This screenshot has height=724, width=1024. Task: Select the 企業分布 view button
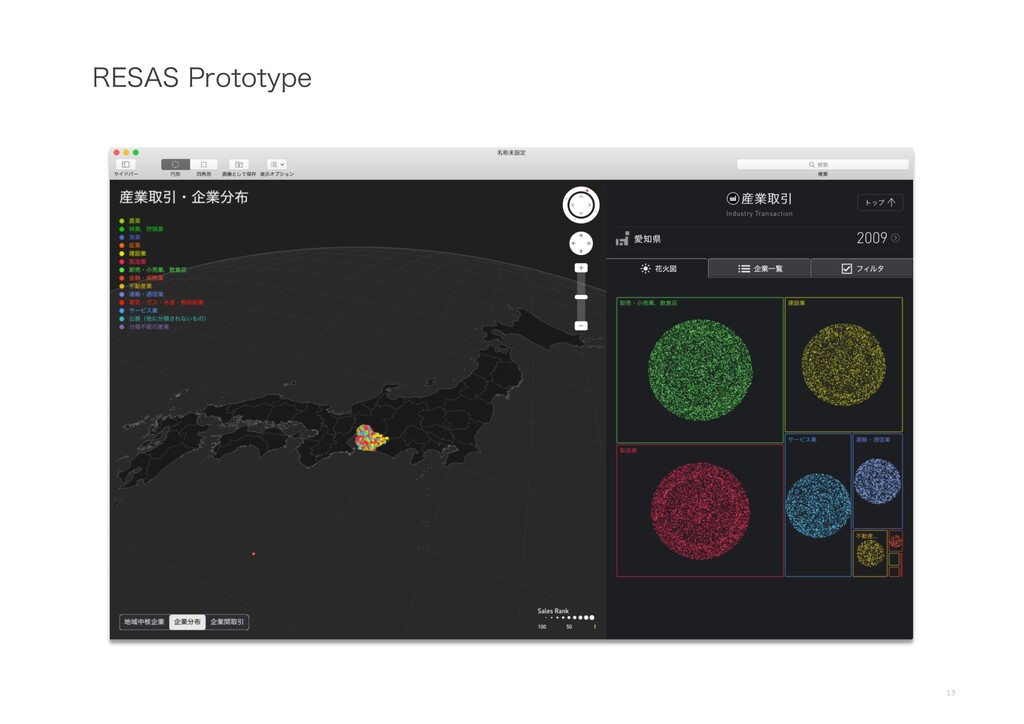(187, 622)
